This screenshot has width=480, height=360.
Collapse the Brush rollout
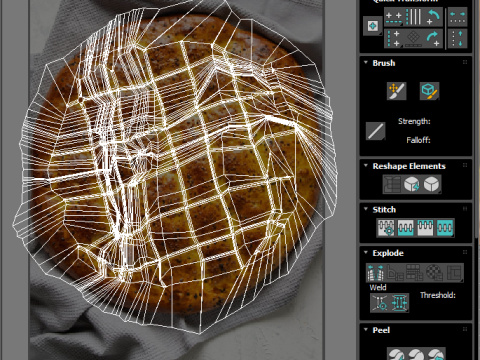pyautogui.click(x=366, y=63)
